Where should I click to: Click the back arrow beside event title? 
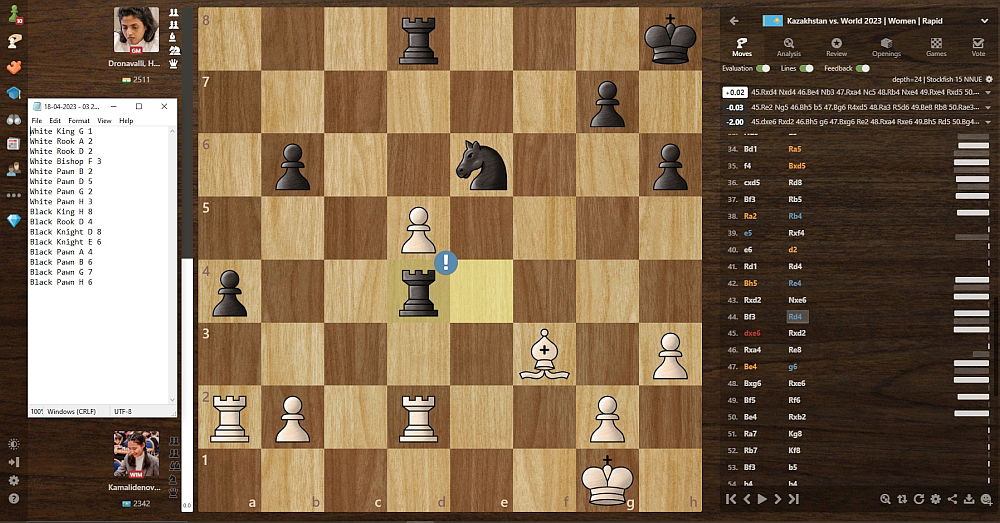(734, 20)
